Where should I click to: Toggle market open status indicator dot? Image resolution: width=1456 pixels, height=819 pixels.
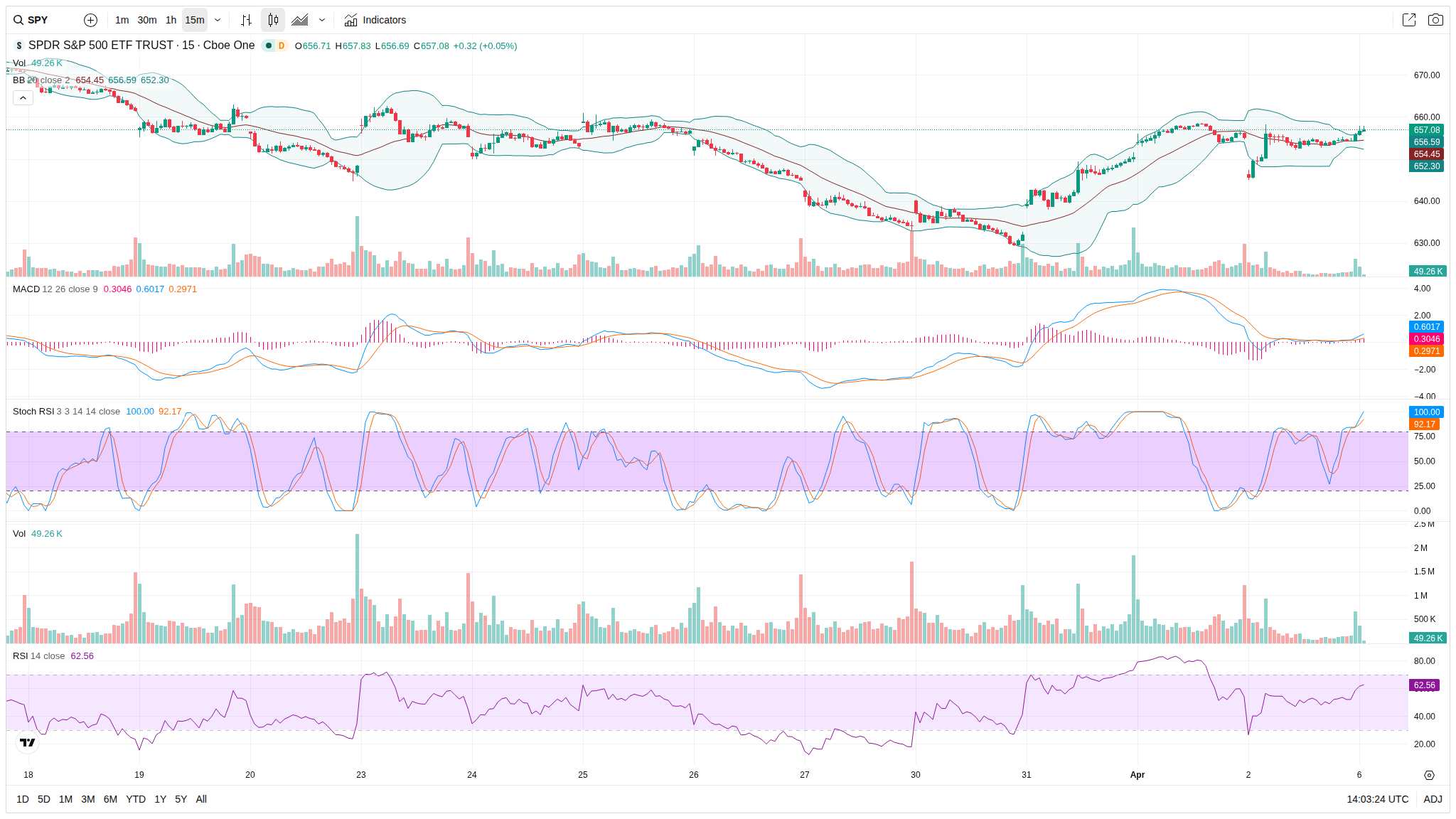pyautogui.click(x=269, y=45)
